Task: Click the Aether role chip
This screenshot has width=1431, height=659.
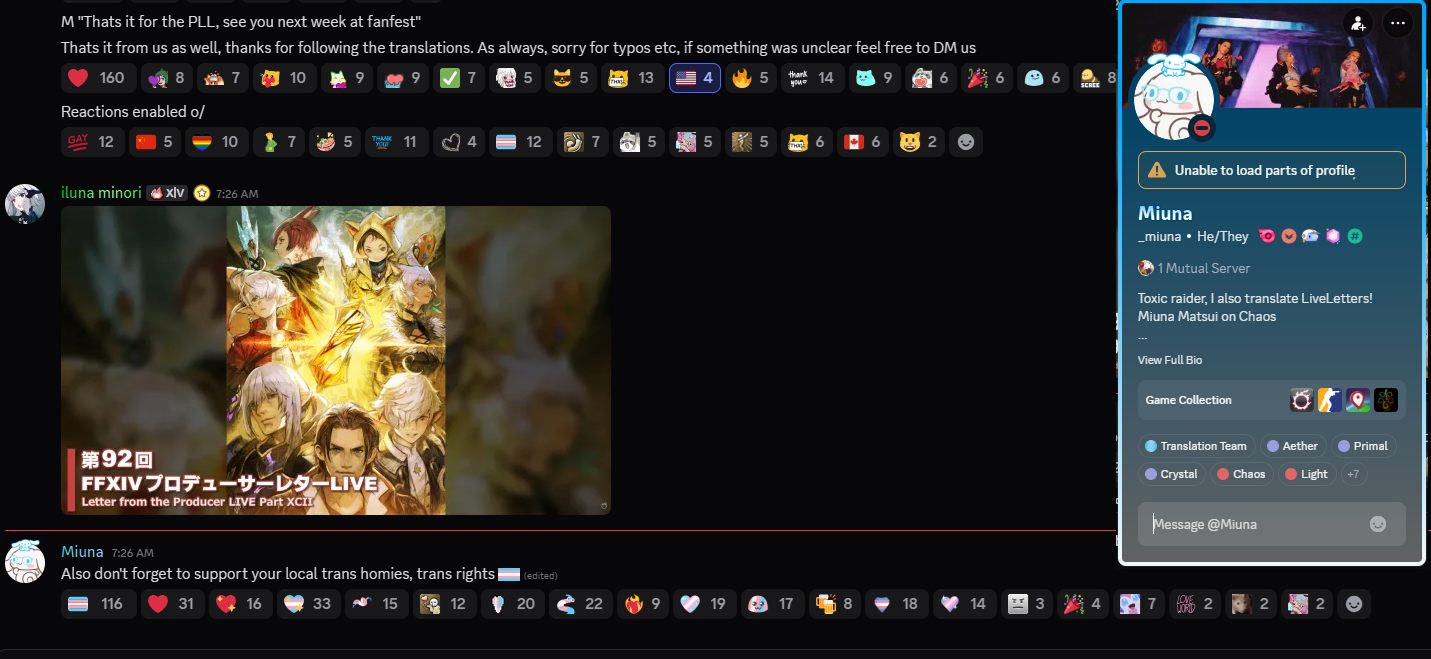Action: 1293,446
